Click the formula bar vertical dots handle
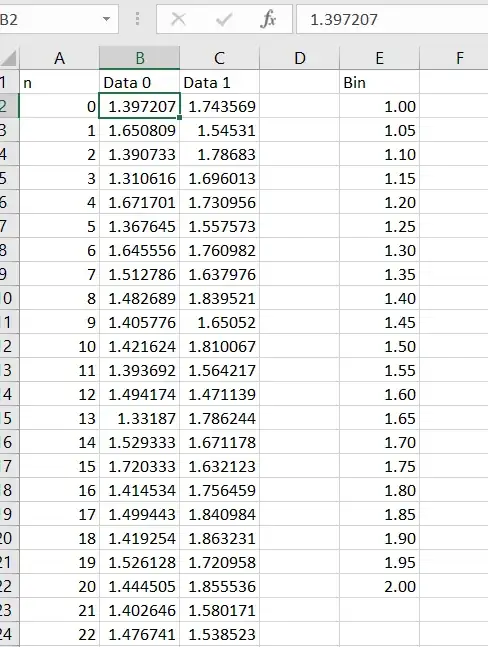 [x=137, y=19]
